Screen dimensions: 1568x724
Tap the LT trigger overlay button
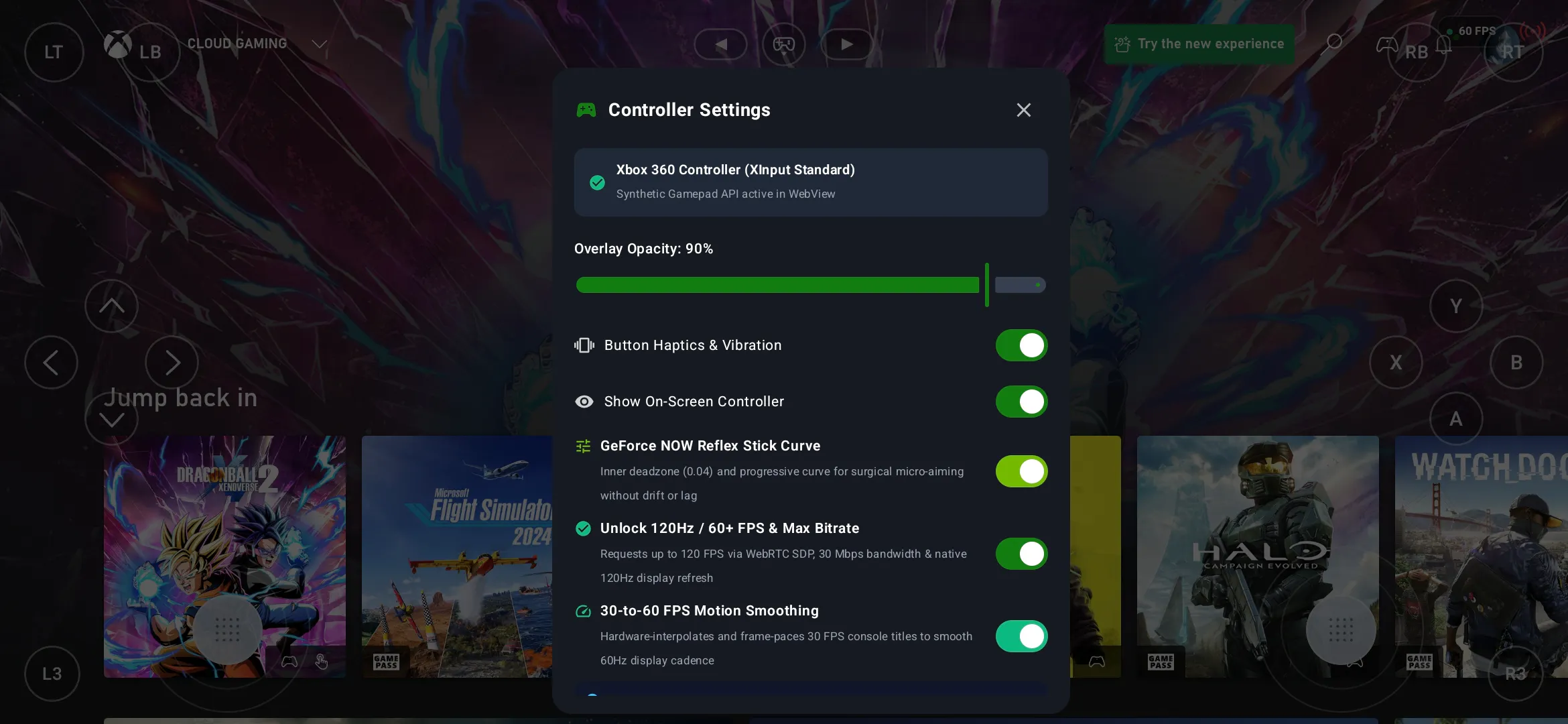(x=54, y=52)
